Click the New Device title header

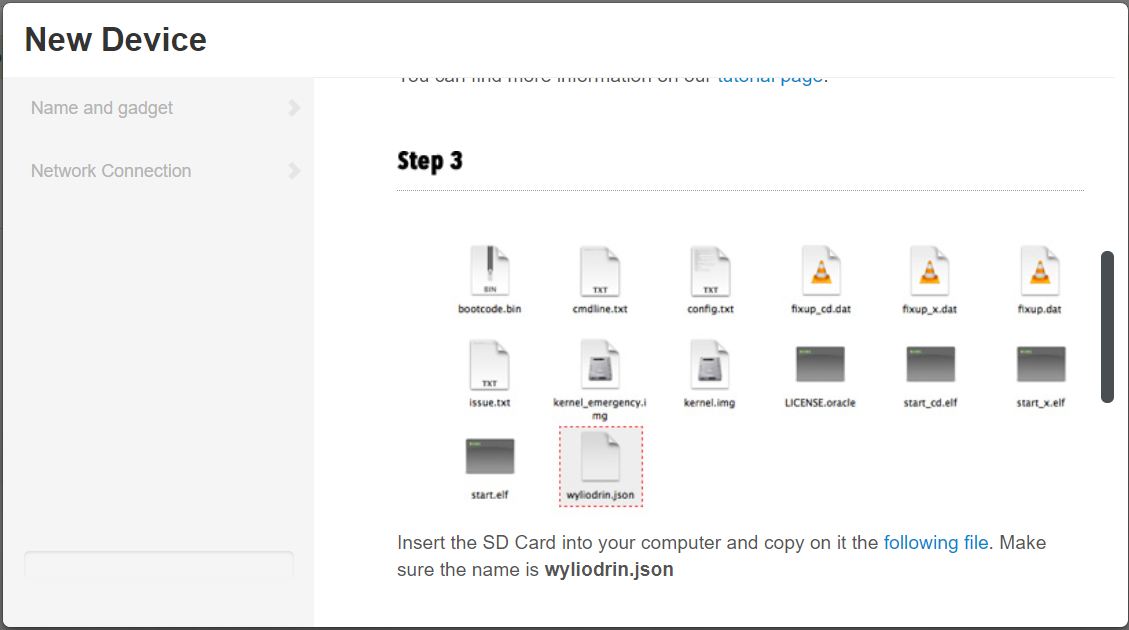point(116,40)
